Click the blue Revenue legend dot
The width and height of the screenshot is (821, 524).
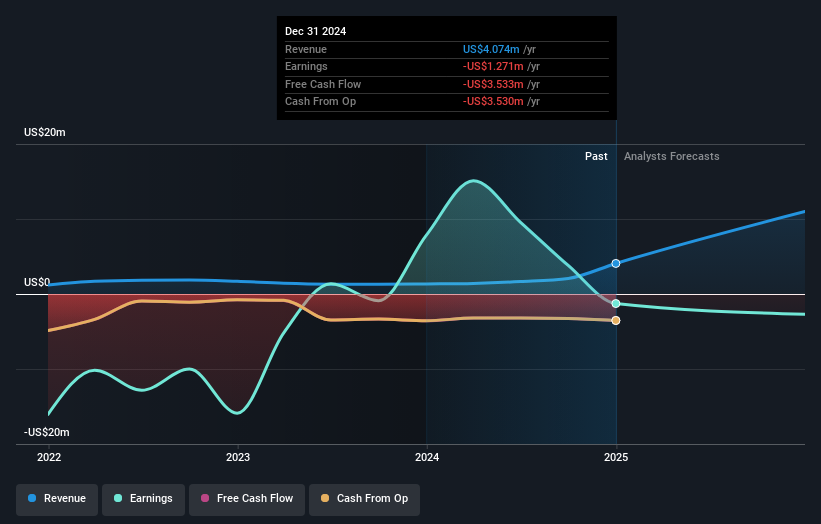point(32,498)
